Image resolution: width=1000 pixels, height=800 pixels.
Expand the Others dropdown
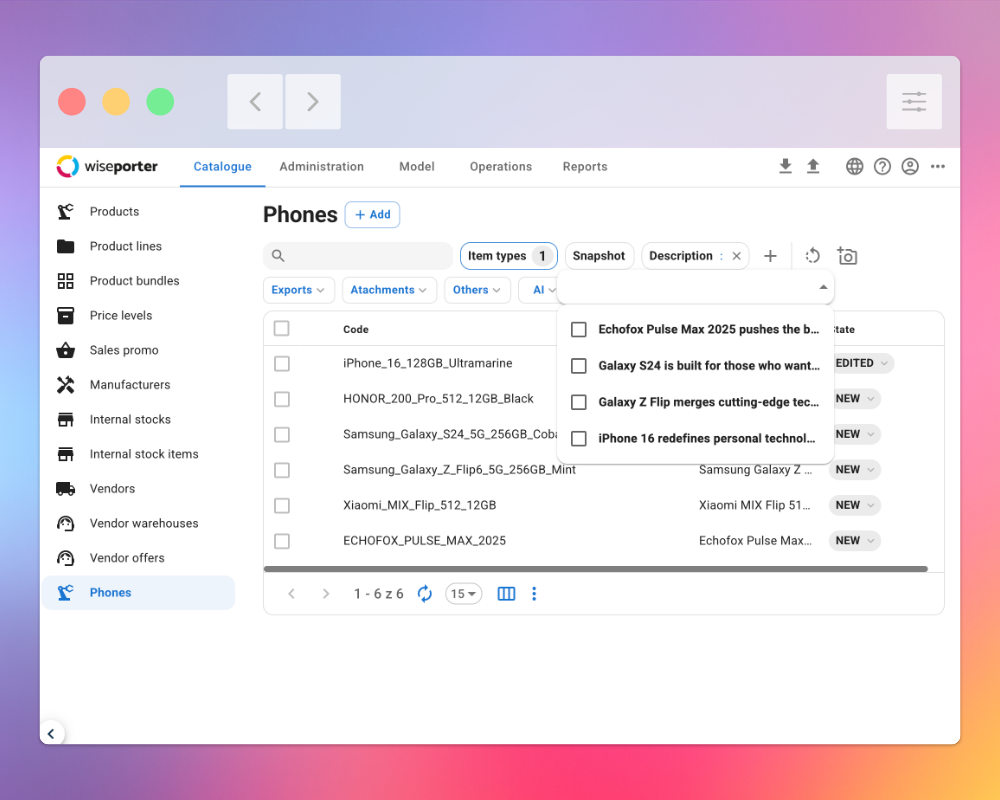click(x=477, y=290)
